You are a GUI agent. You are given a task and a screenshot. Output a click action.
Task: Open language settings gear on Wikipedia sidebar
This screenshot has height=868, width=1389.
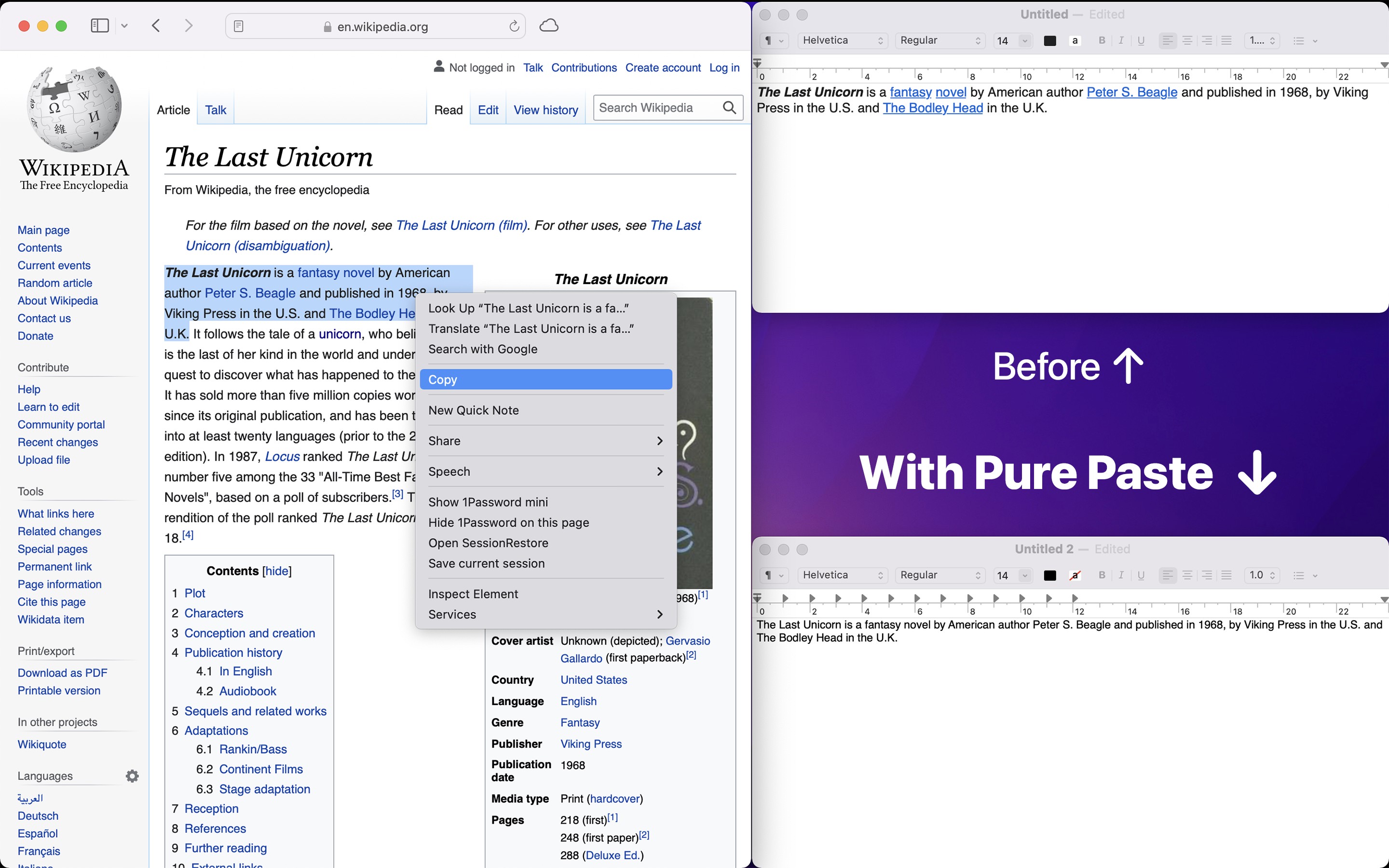pyautogui.click(x=132, y=775)
